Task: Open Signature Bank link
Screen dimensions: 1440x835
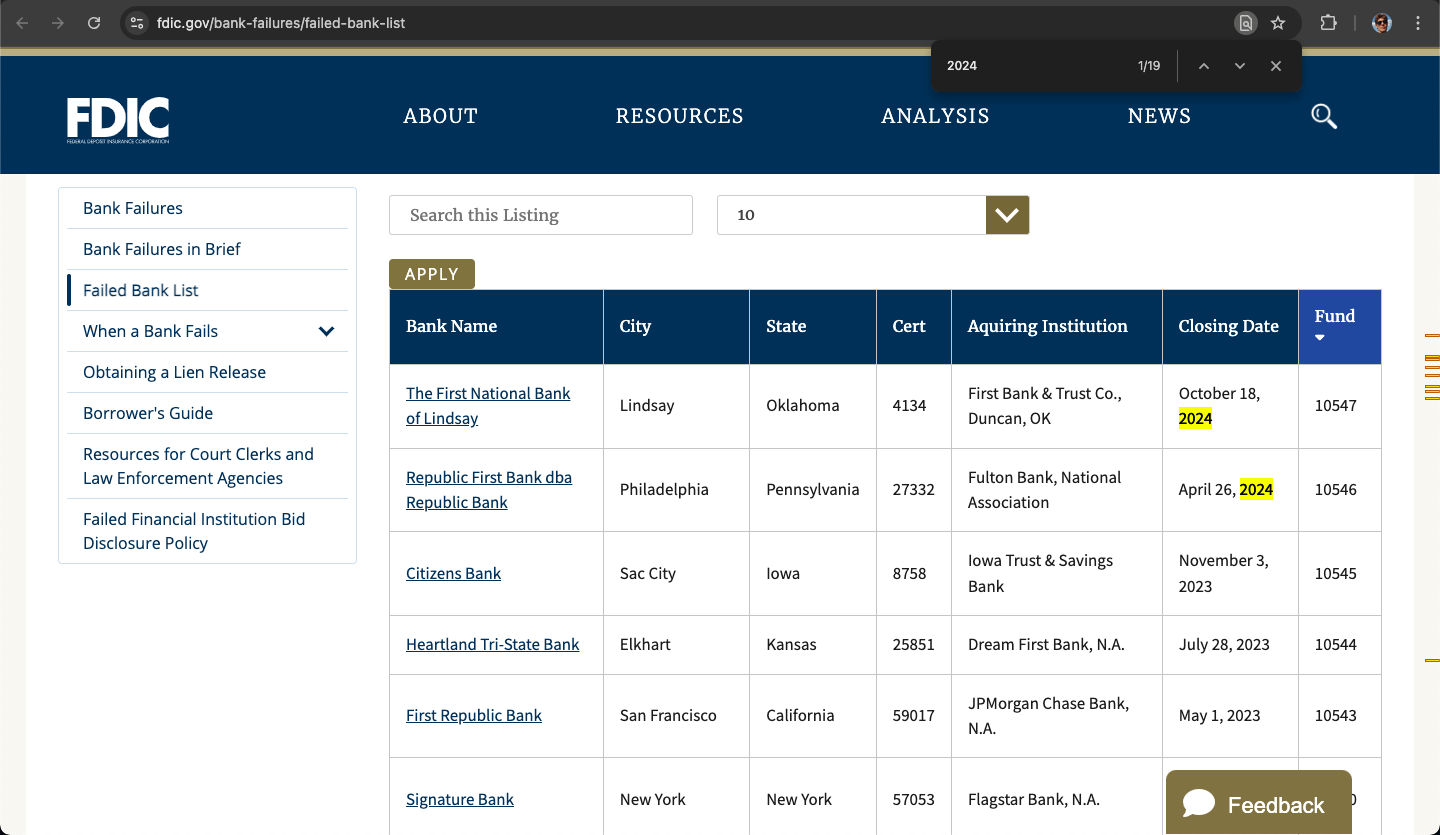Action: tap(460, 799)
